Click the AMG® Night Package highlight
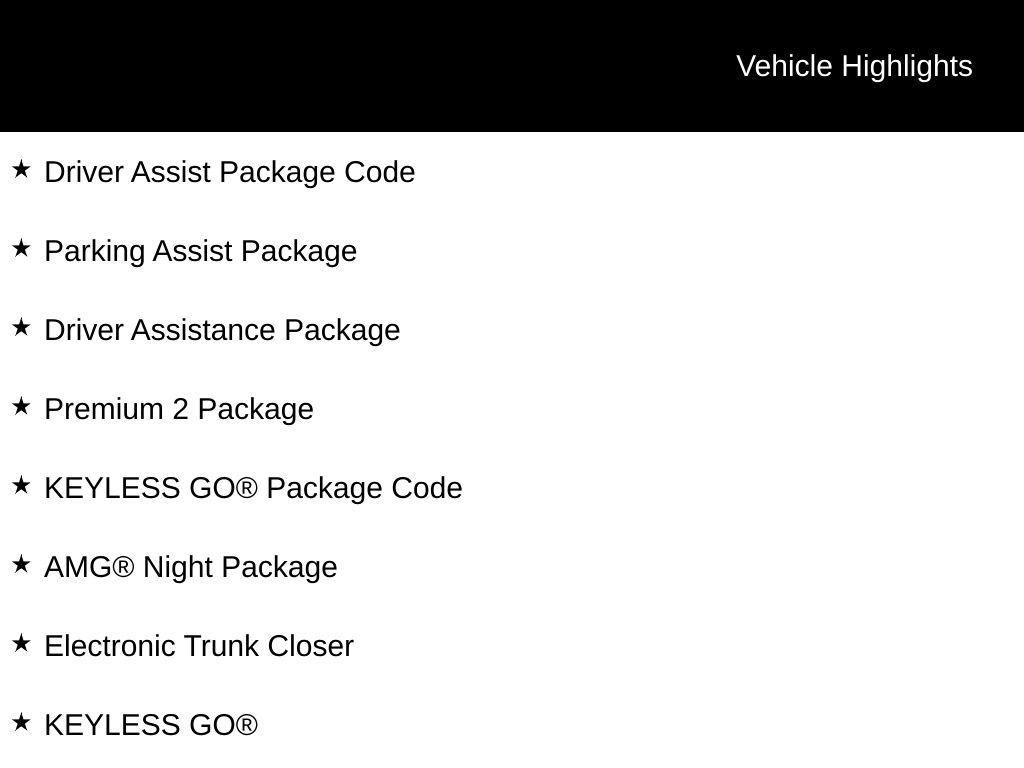 tap(191, 567)
